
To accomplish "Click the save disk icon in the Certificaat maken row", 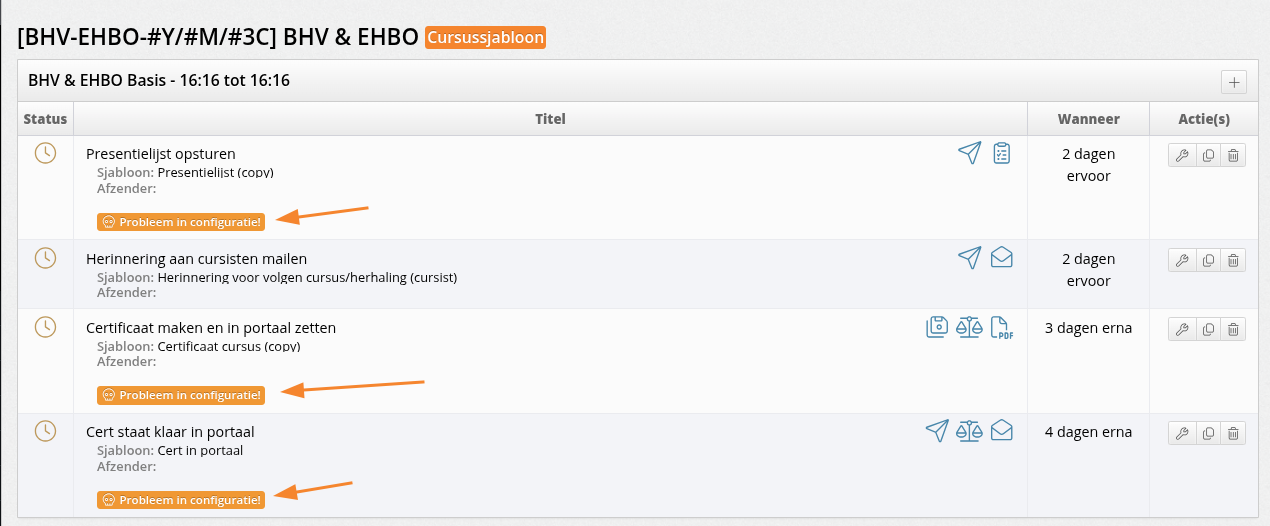I will tap(937, 327).
